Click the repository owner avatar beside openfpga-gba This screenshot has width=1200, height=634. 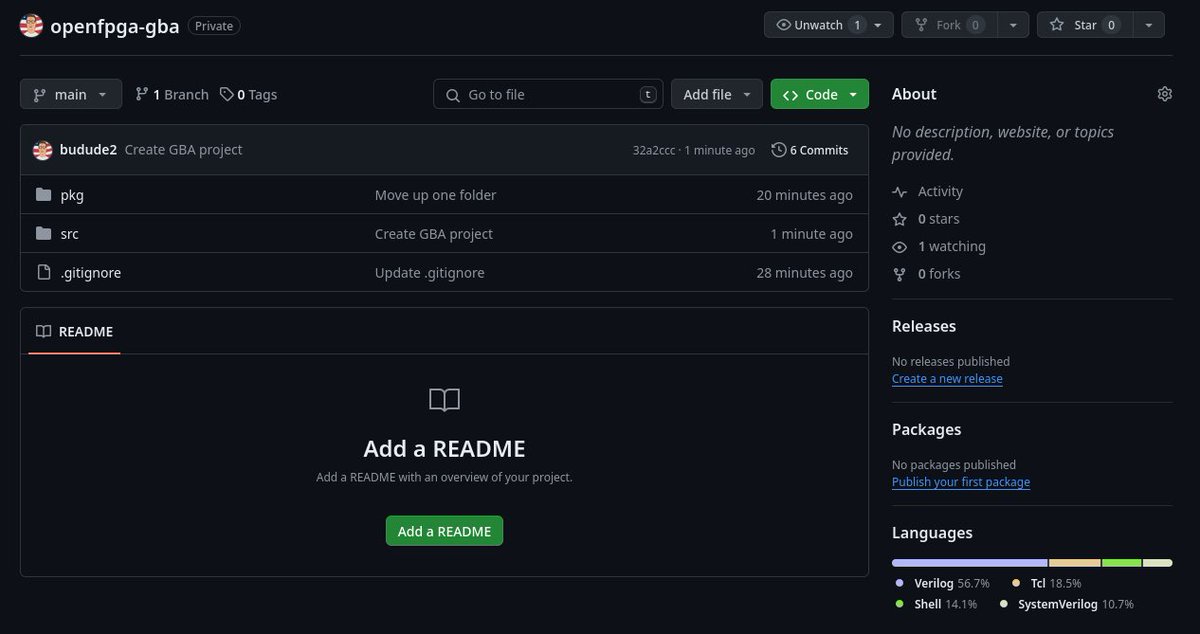click(31, 26)
